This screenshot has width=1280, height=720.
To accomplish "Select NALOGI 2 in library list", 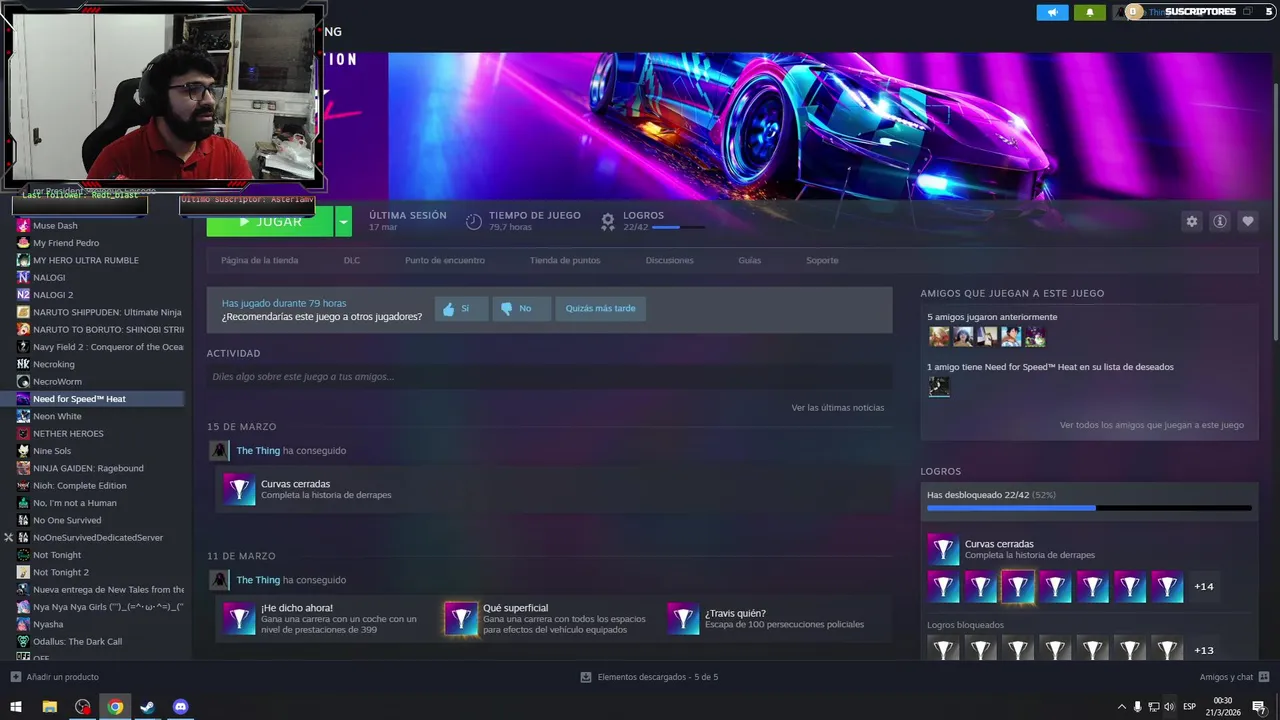I will click(x=53, y=295).
